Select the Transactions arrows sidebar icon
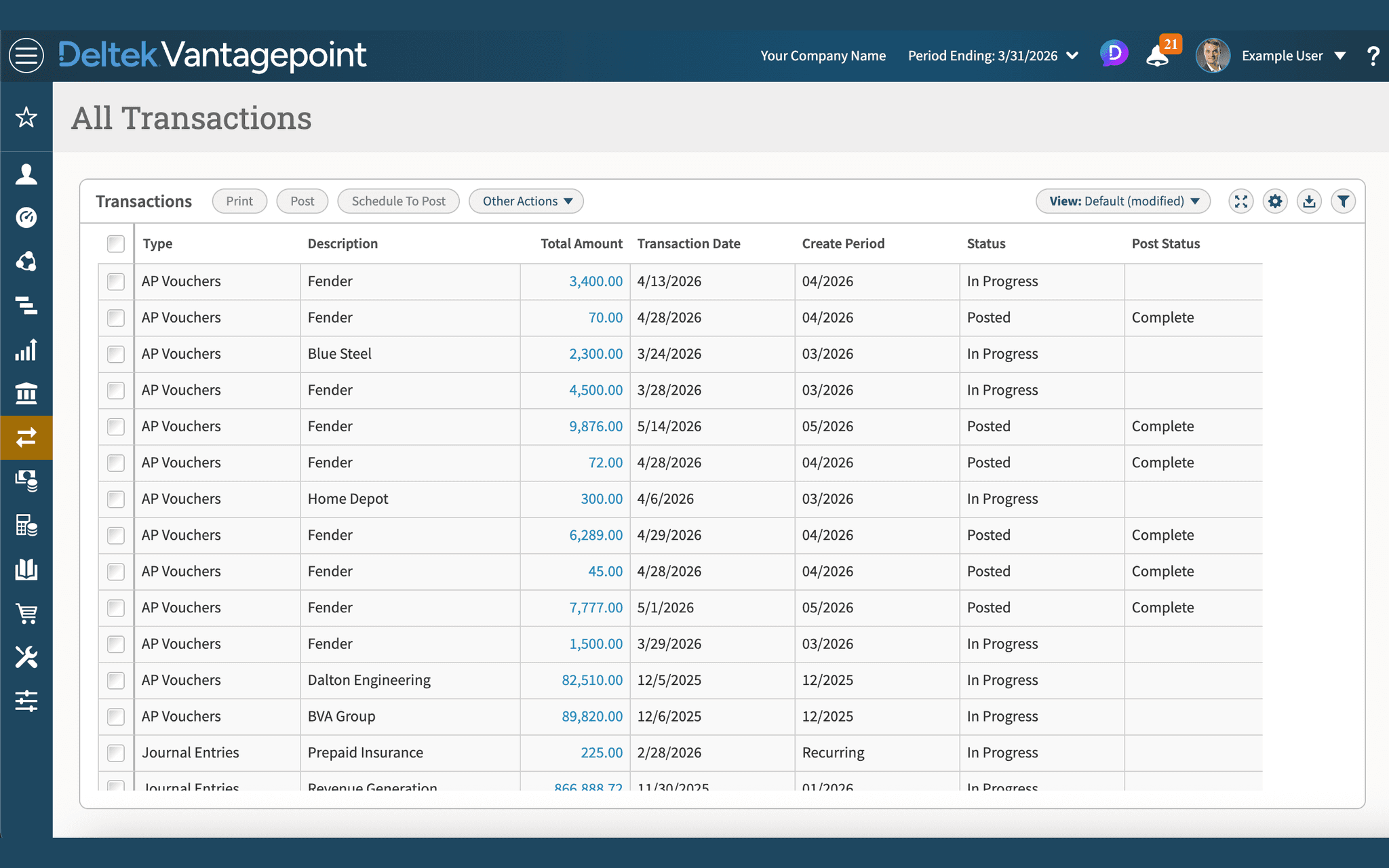 tap(26, 437)
